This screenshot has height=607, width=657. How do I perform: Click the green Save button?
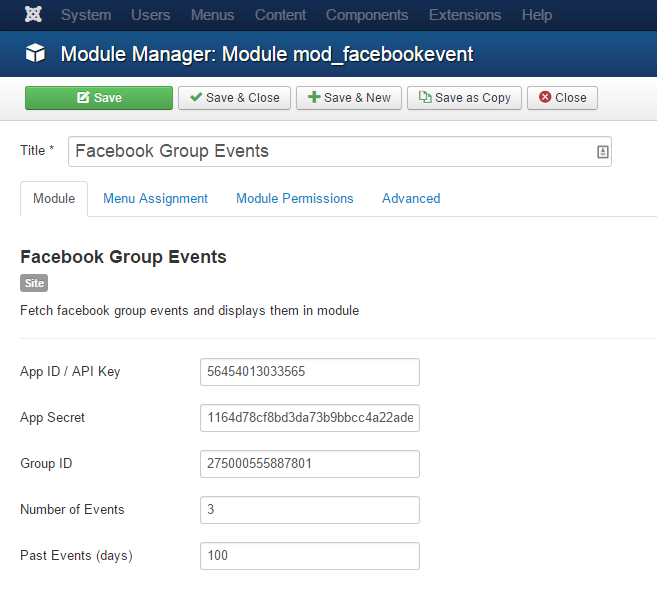99,98
